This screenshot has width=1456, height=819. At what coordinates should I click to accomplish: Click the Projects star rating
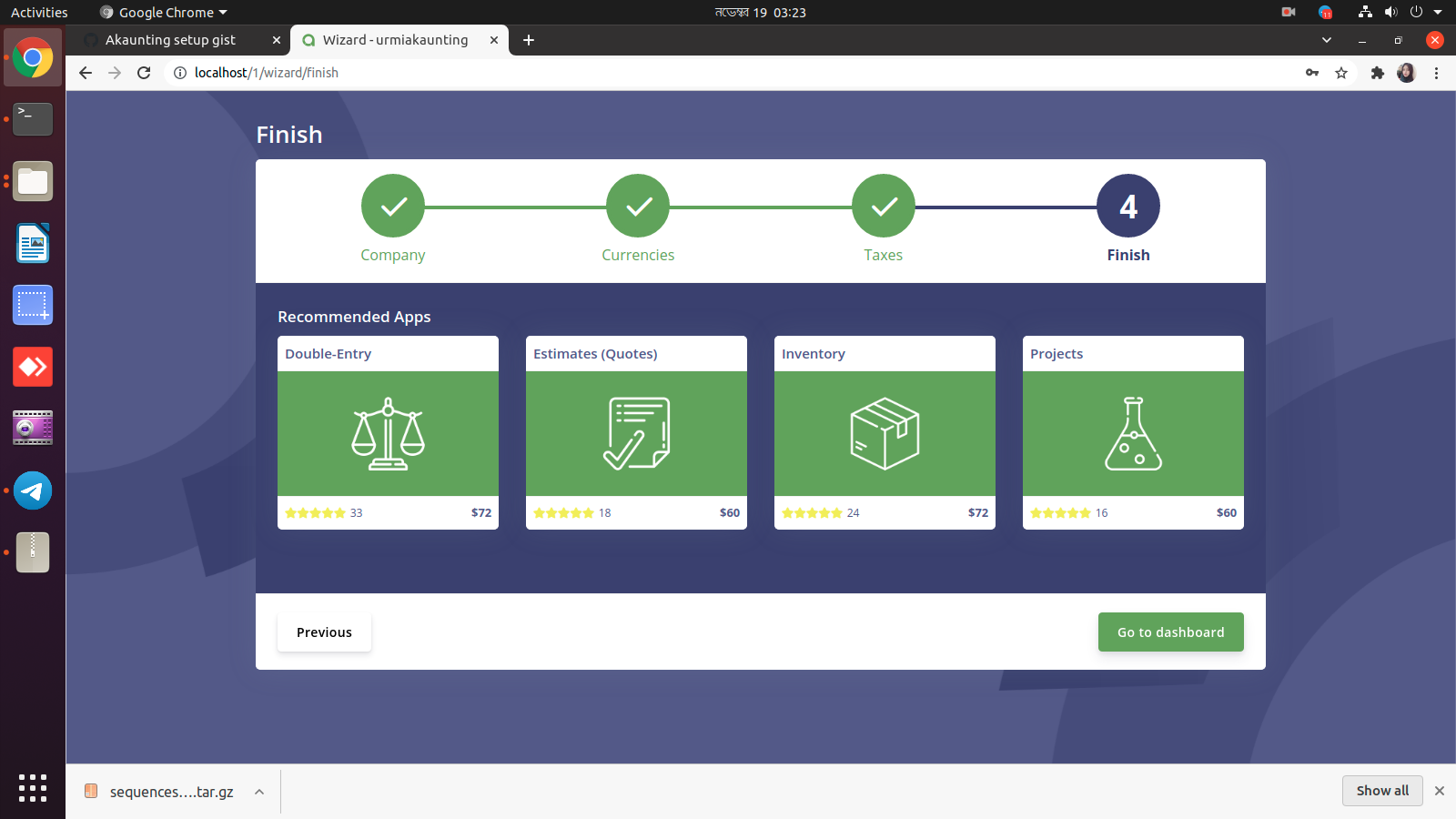click(1060, 513)
